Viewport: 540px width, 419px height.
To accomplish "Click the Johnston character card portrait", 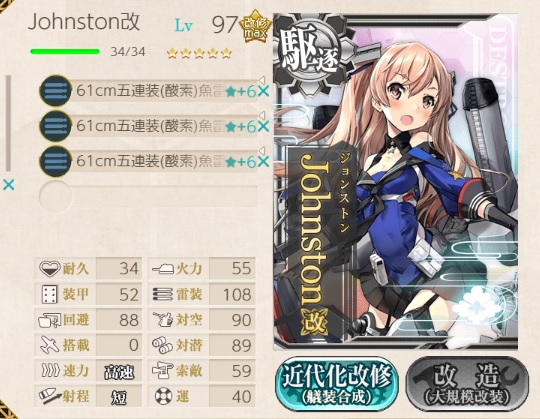I will [396, 182].
